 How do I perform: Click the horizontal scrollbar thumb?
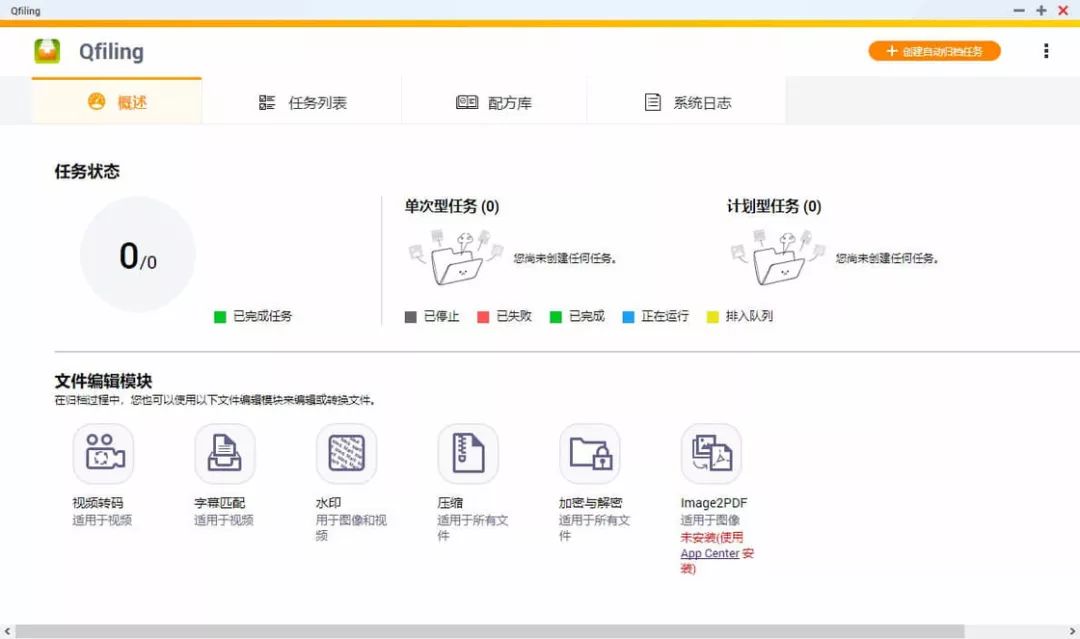tap(490, 631)
